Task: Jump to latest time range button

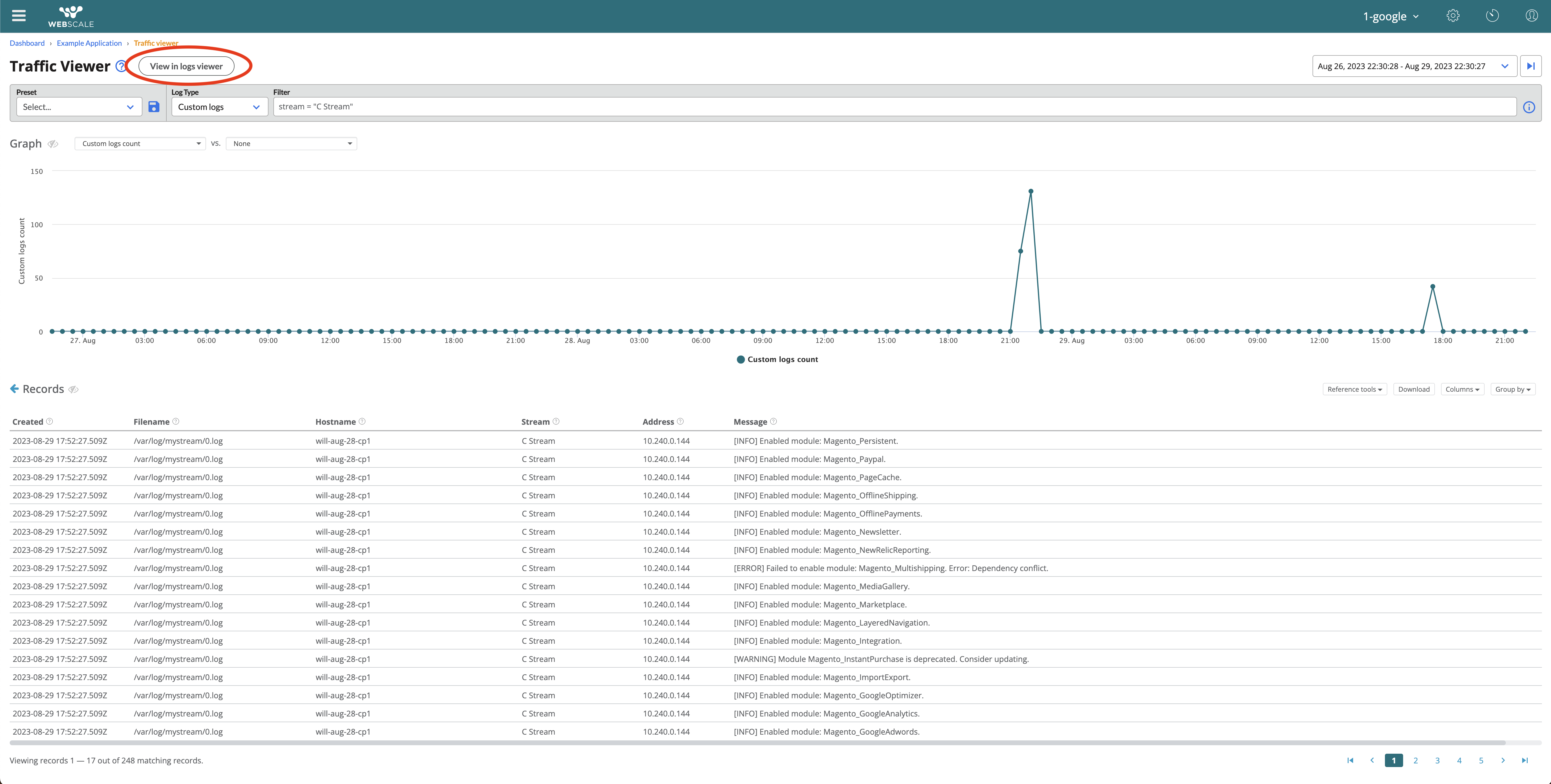Action: coord(1530,66)
